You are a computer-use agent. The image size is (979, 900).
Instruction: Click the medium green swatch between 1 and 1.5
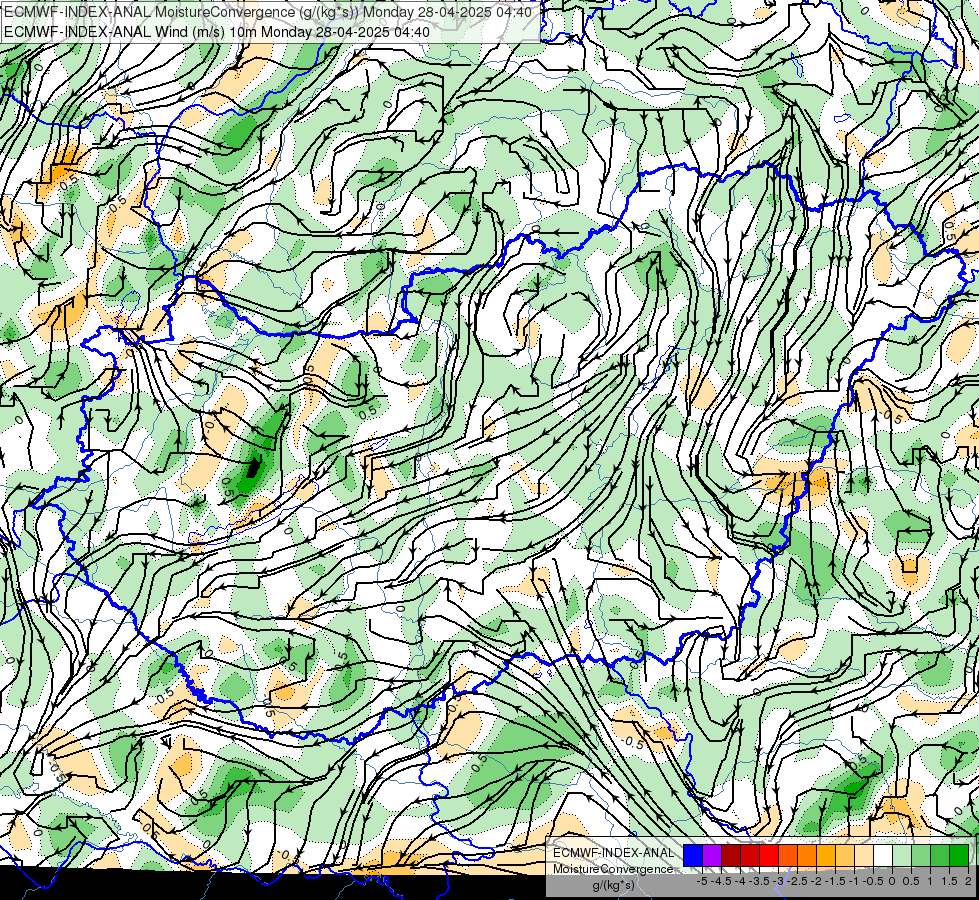coord(940,856)
